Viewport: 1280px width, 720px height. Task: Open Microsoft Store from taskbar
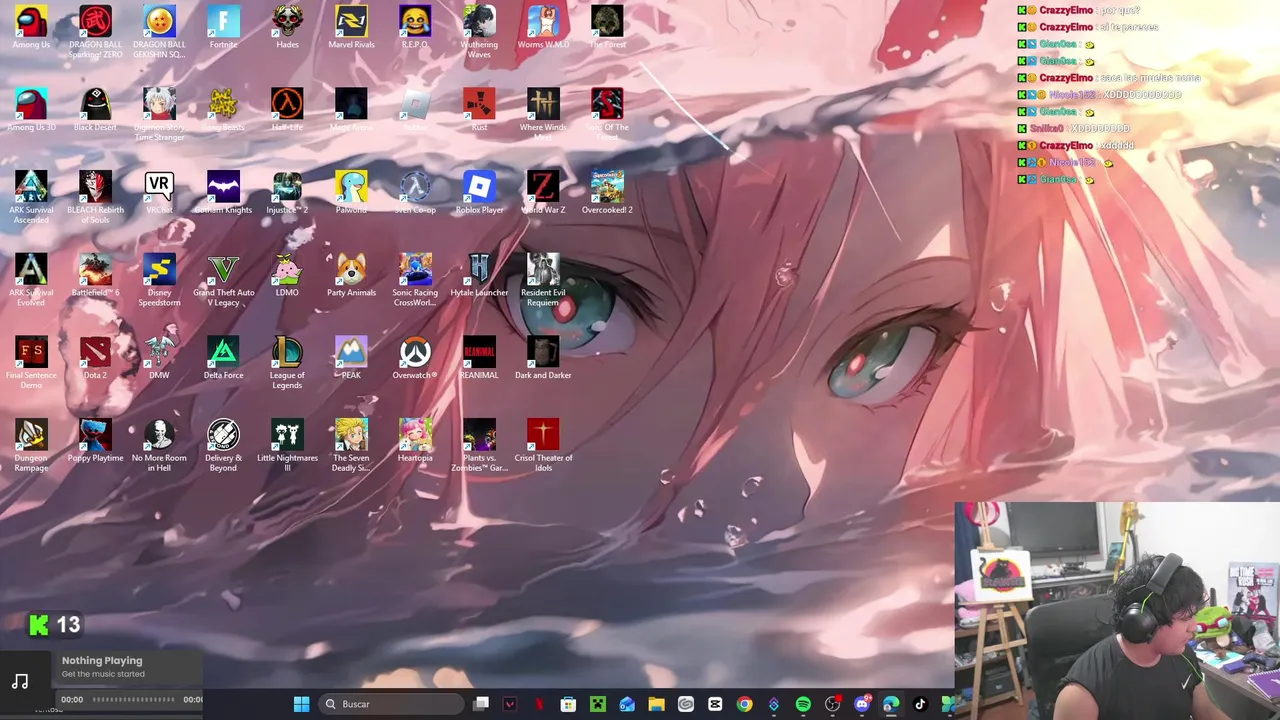point(568,704)
